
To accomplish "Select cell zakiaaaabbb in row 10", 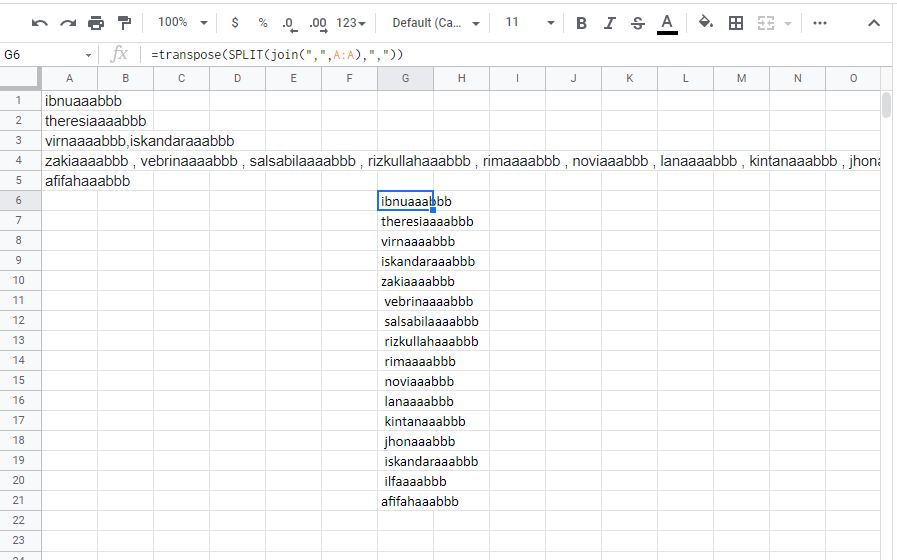I will pos(406,281).
